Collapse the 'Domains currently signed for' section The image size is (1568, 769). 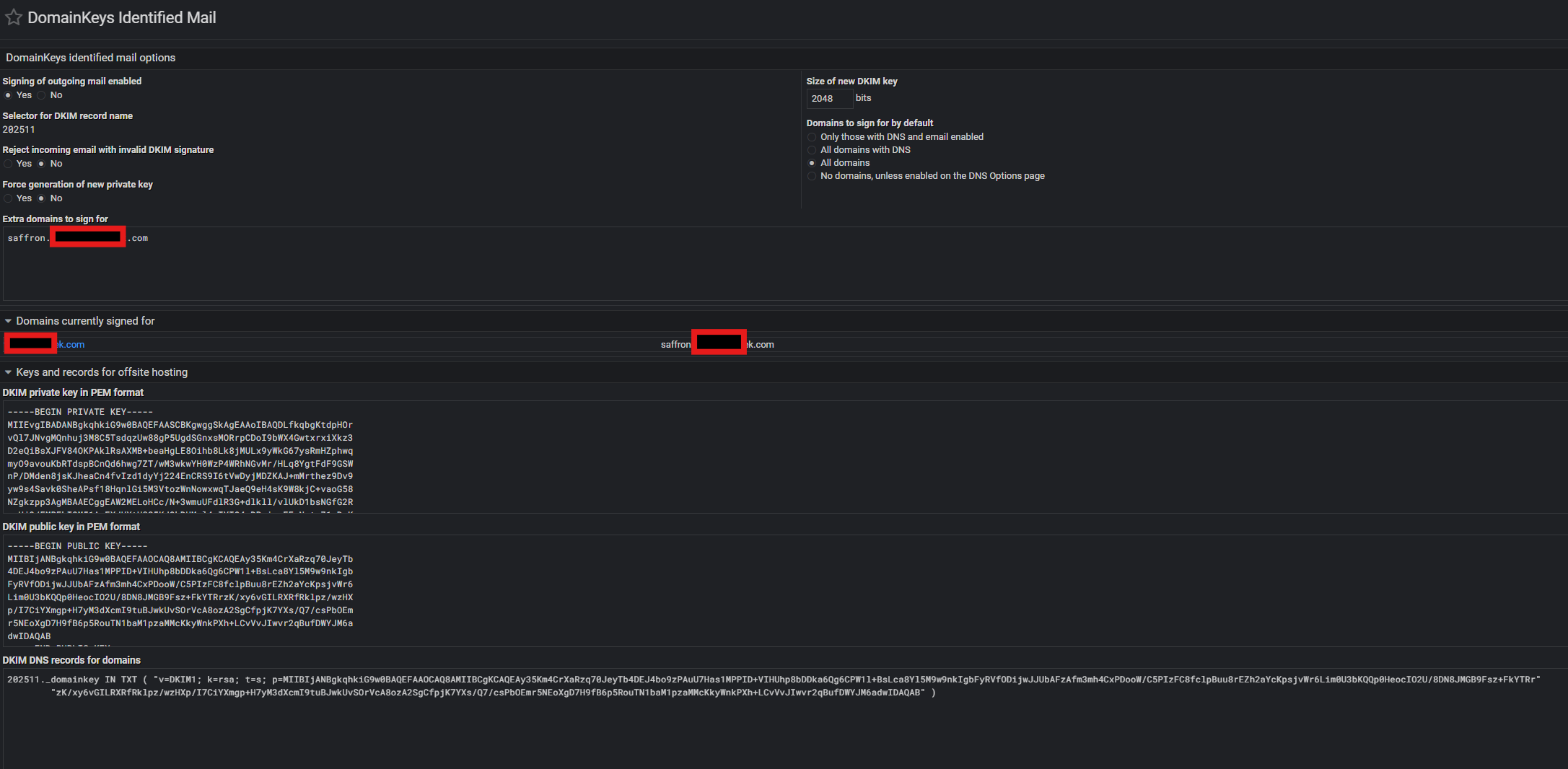pyautogui.click(x=9, y=321)
